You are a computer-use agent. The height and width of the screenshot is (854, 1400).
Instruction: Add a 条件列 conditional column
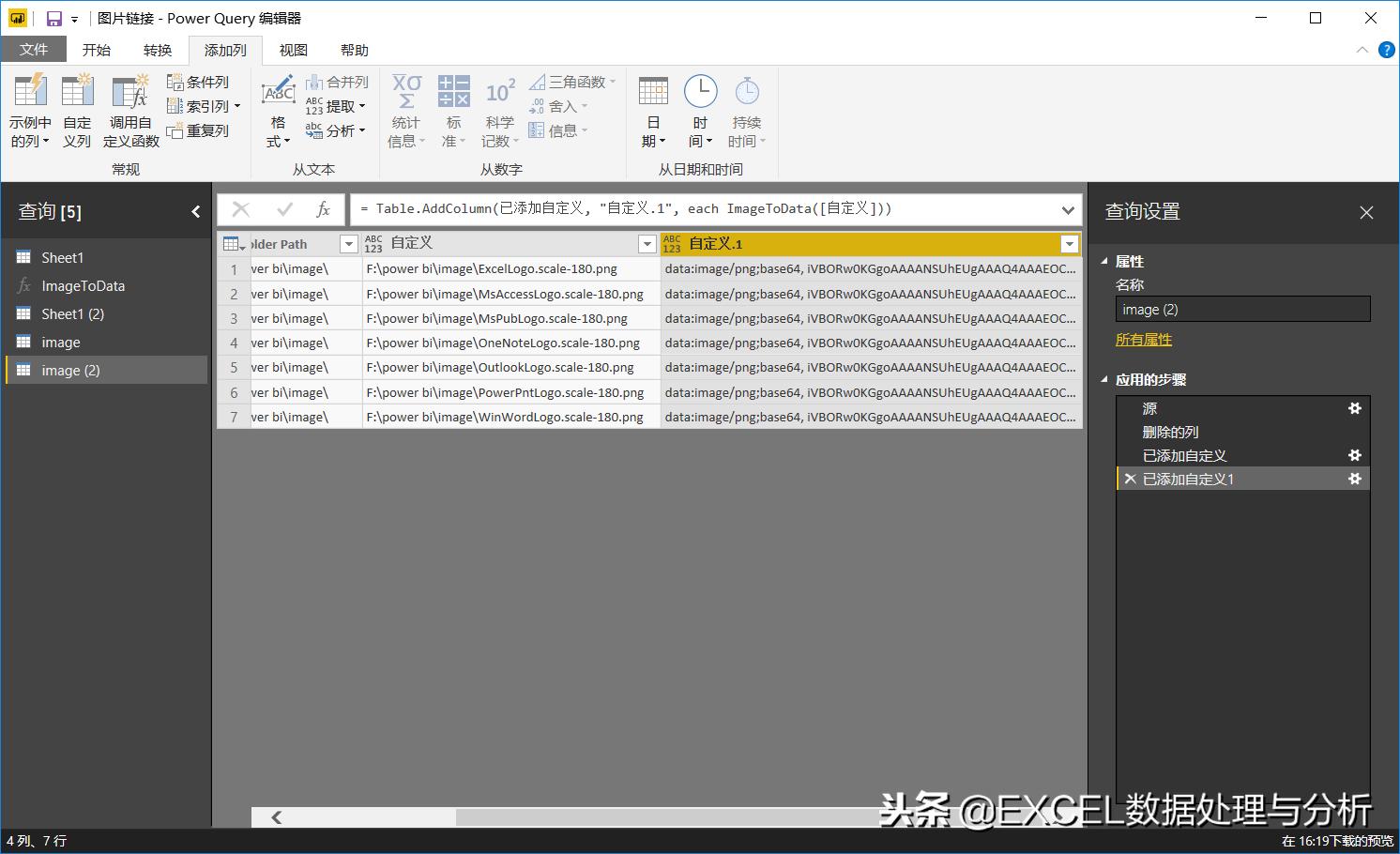[x=200, y=81]
